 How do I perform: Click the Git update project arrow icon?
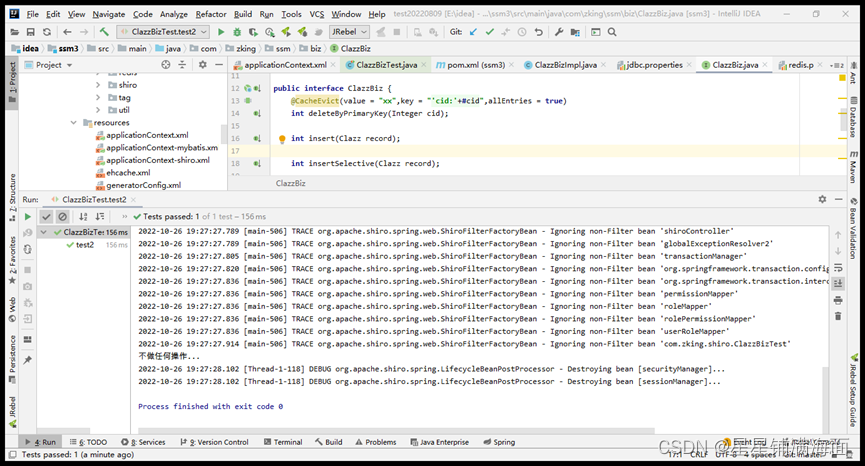473,32
